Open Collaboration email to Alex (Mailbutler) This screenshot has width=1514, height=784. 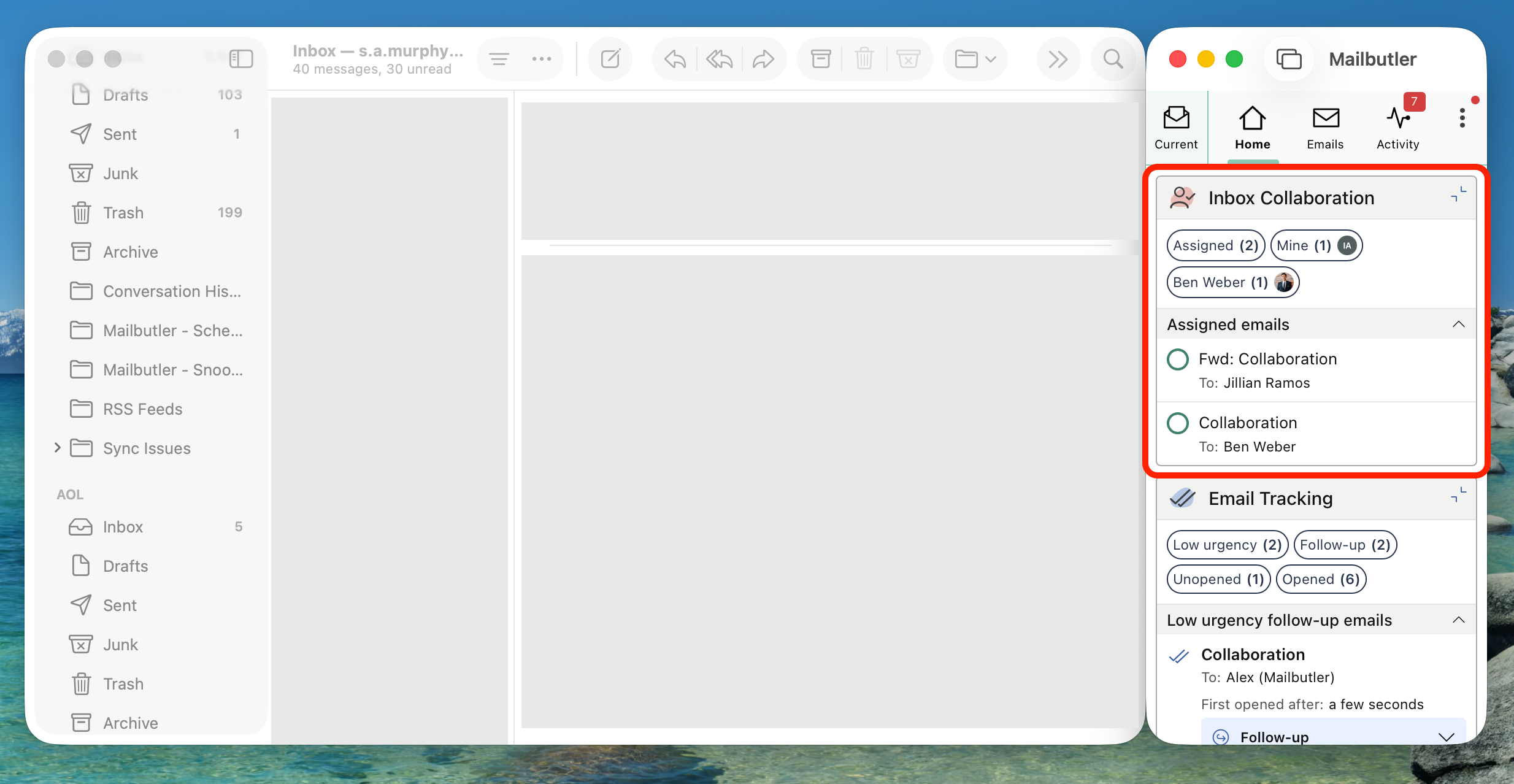click(x=1253, y=655)
